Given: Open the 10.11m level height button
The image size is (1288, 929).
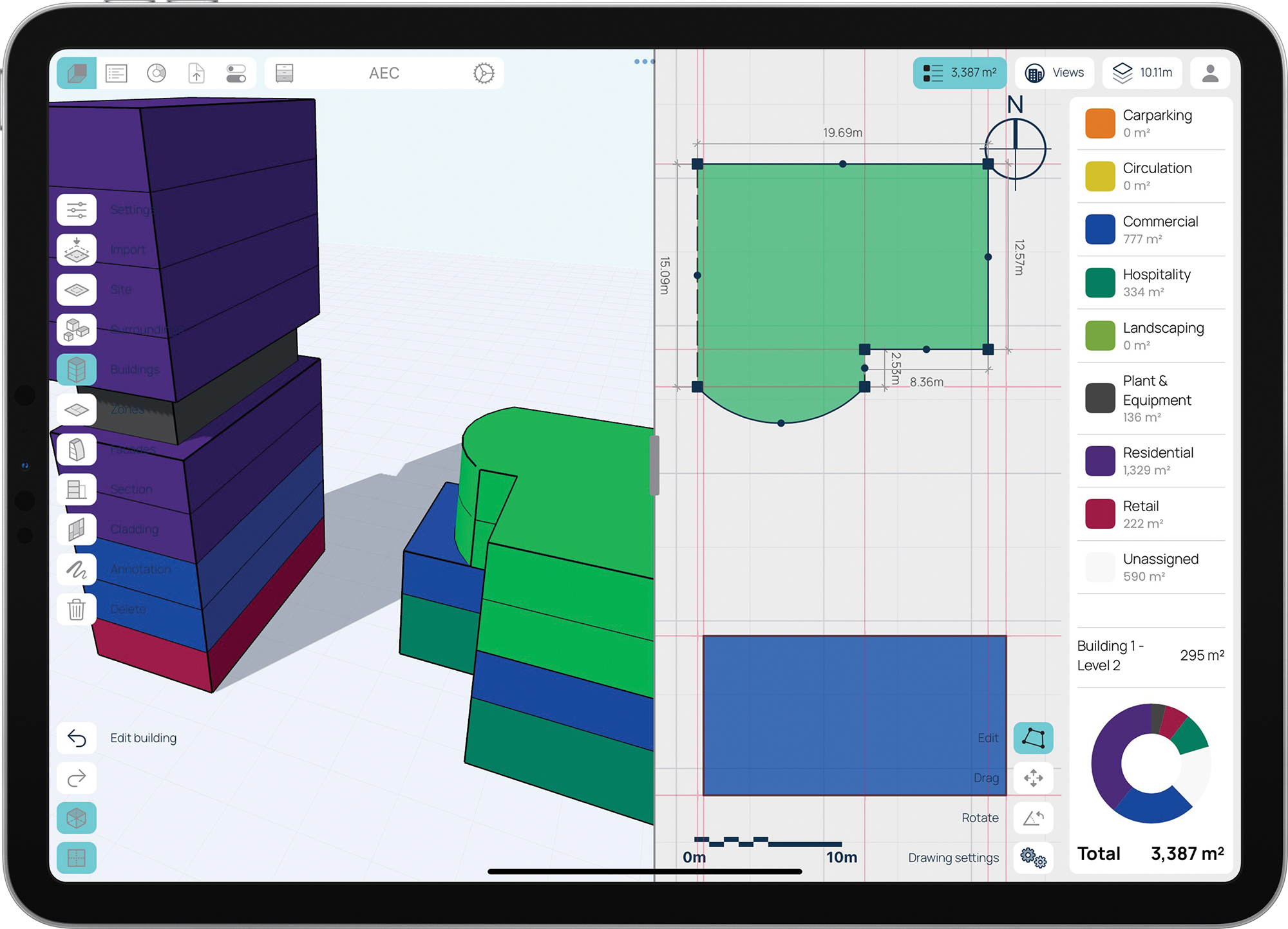Looking at the screenshot, I should pos(1142,73).
